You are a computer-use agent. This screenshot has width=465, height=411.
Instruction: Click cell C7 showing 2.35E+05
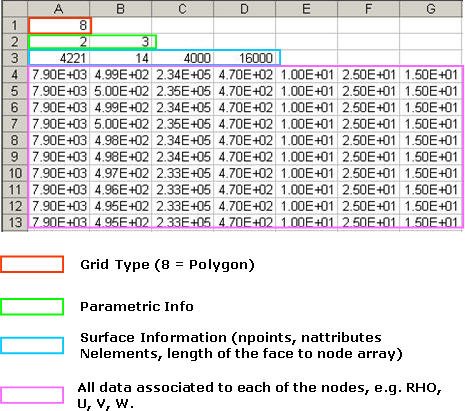coord(183,124)
